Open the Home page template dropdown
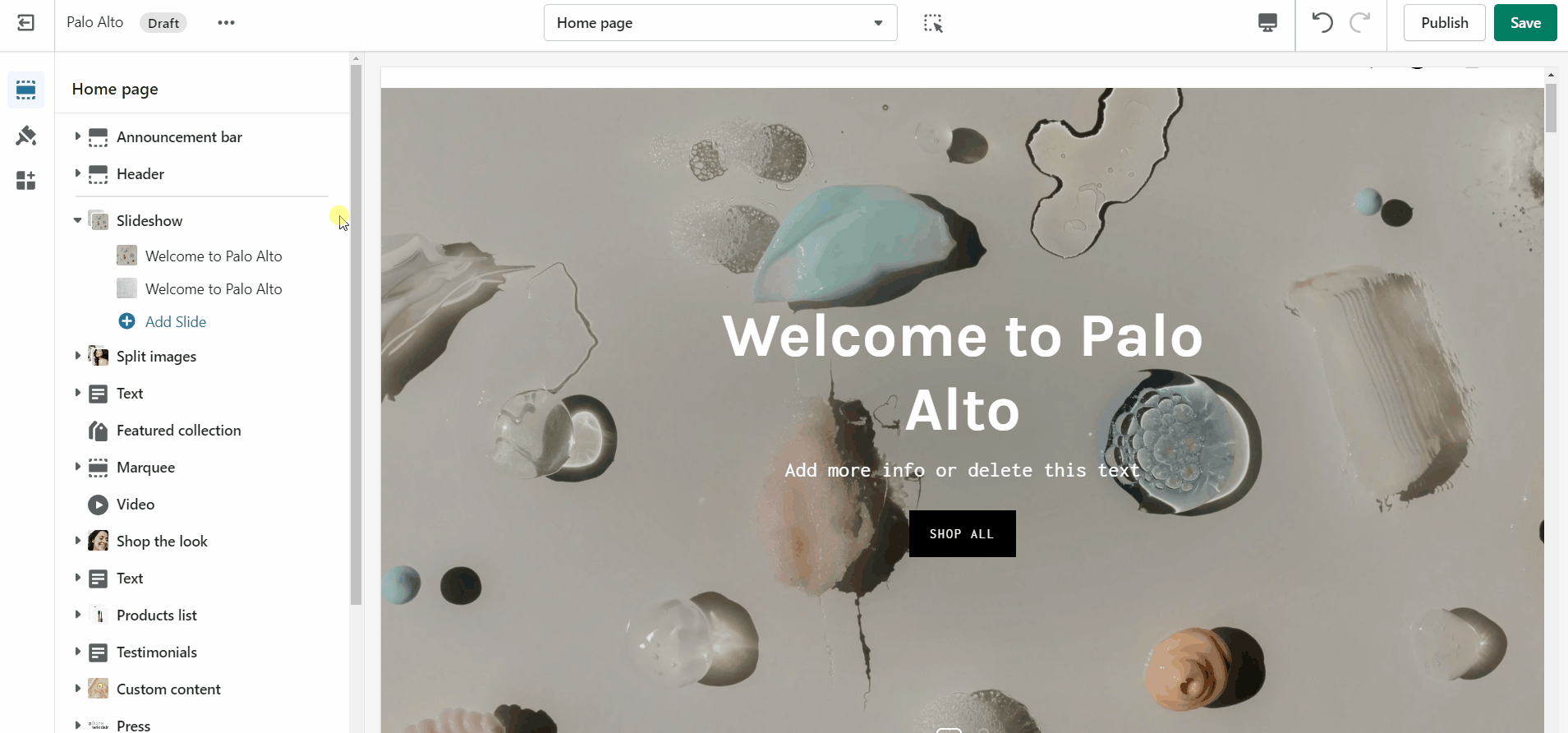 tap(720, 23)
